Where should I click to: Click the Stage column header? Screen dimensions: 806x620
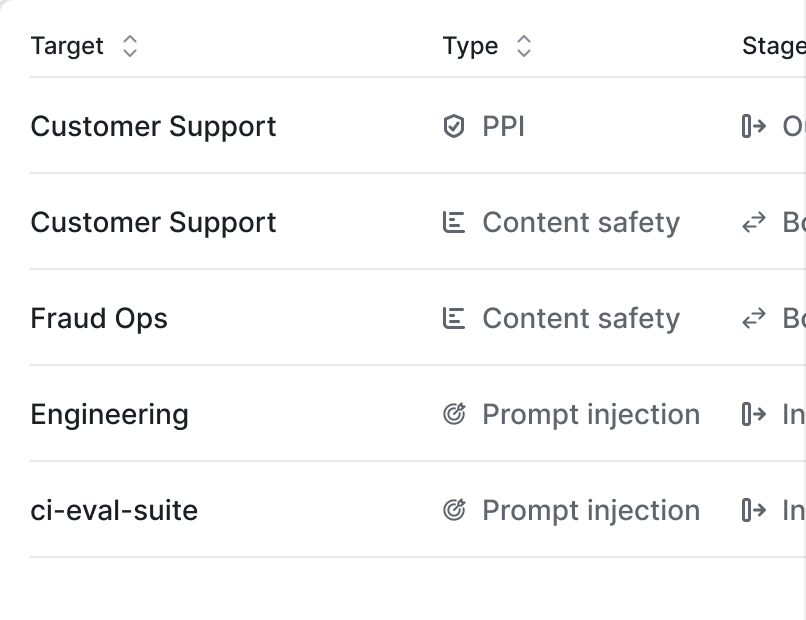click(774, 46)
